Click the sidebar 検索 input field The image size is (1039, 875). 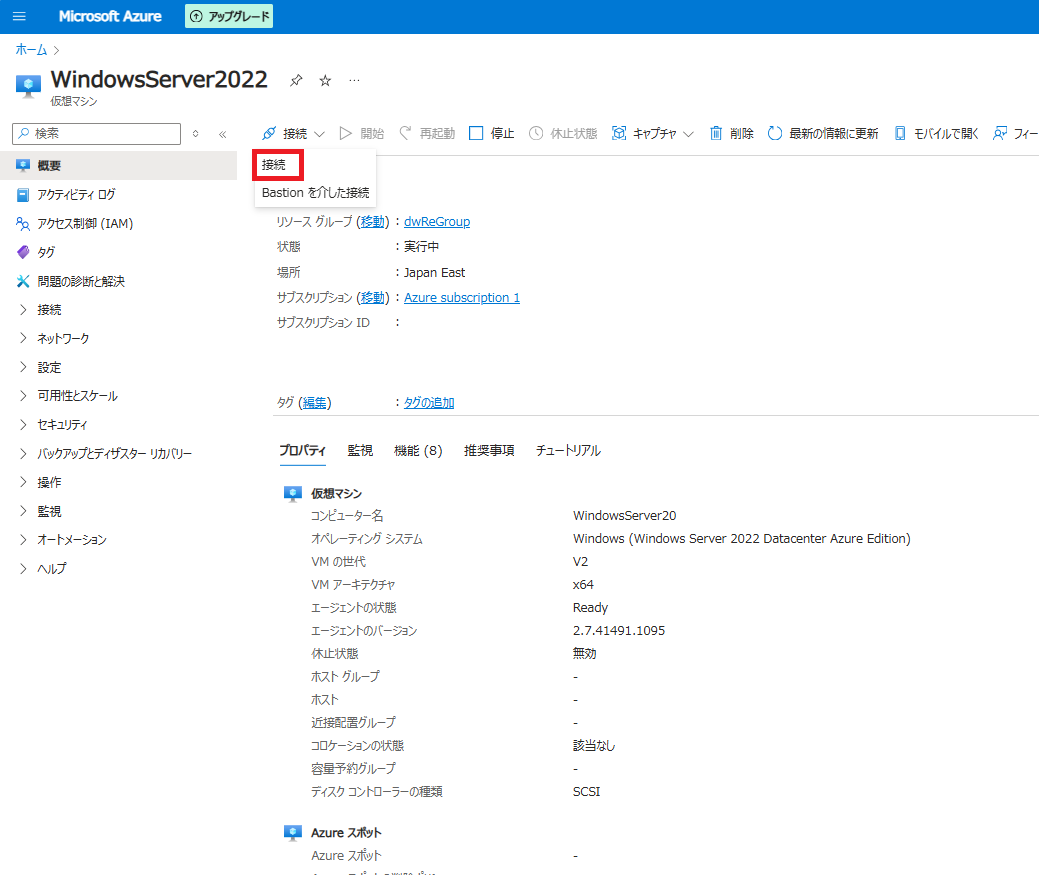[x=97, y=133]
